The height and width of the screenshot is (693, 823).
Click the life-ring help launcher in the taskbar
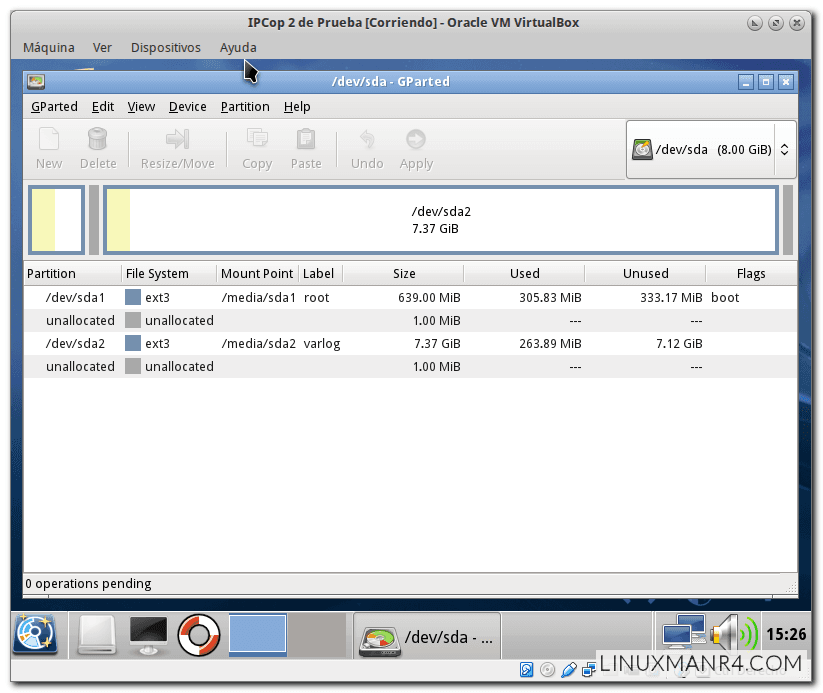198,635
